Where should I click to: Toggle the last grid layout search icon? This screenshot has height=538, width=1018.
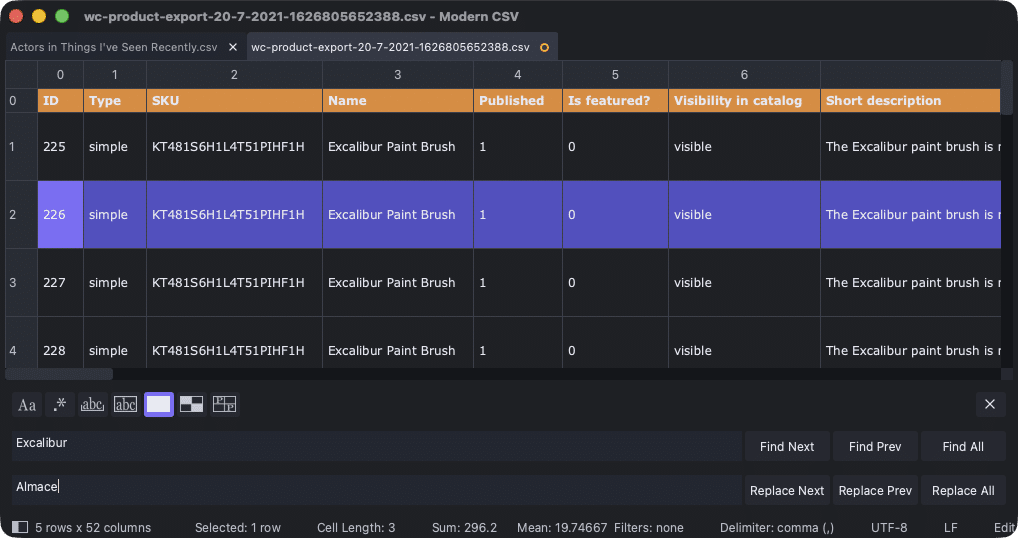coord(225,405)
